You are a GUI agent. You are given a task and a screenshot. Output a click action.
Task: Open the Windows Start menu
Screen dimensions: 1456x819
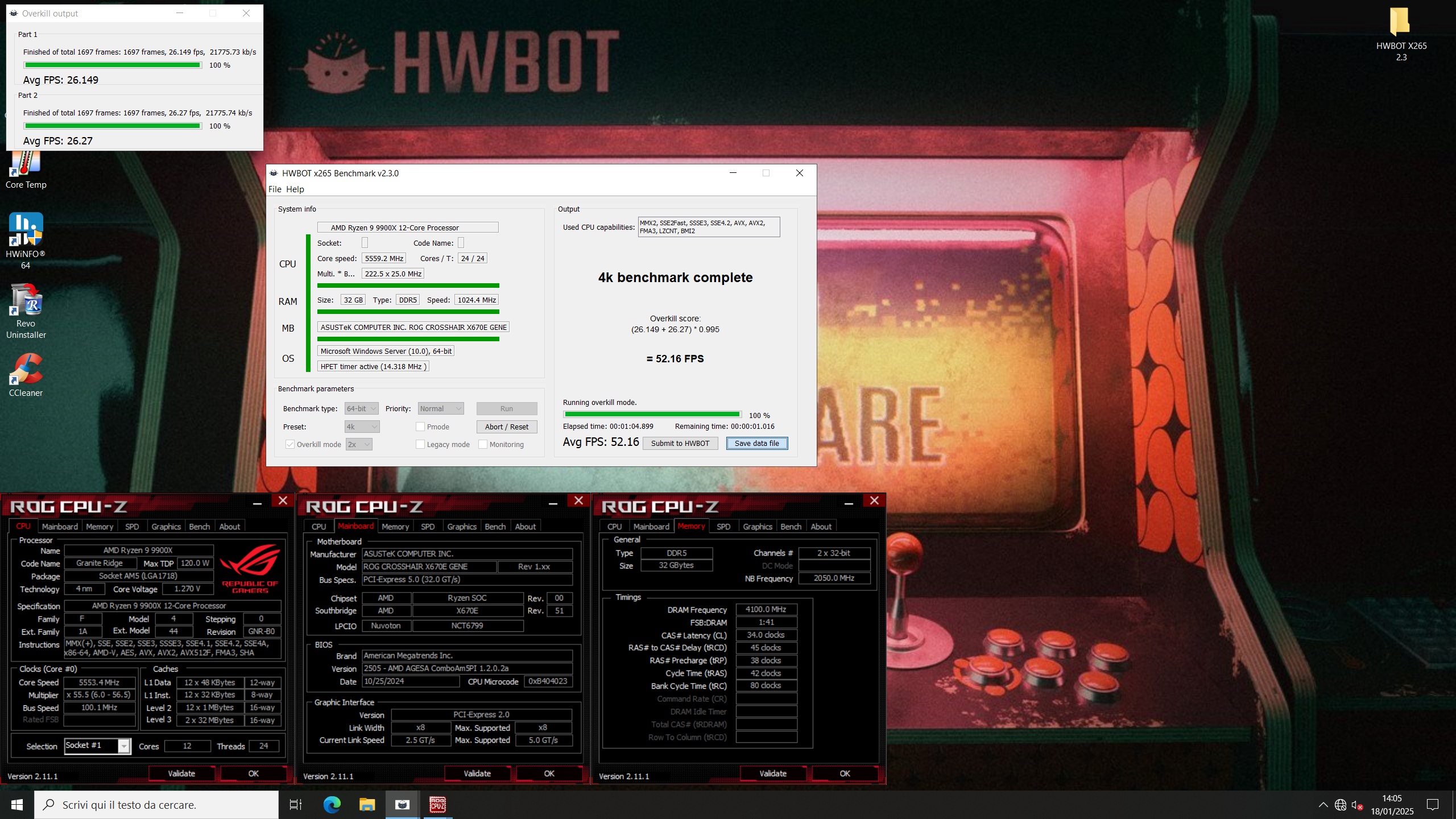(17, 805)
